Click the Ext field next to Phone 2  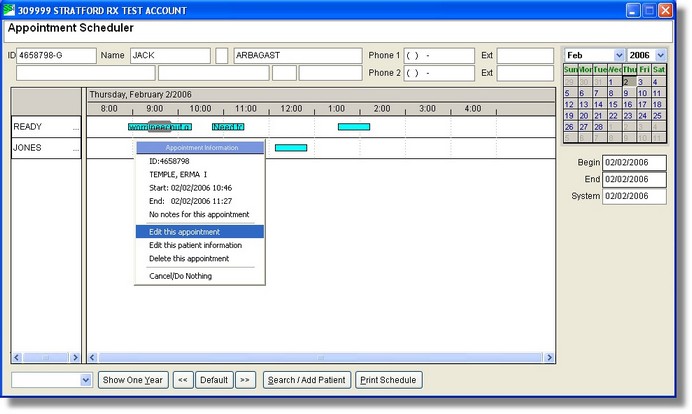(x=525, y=73)
